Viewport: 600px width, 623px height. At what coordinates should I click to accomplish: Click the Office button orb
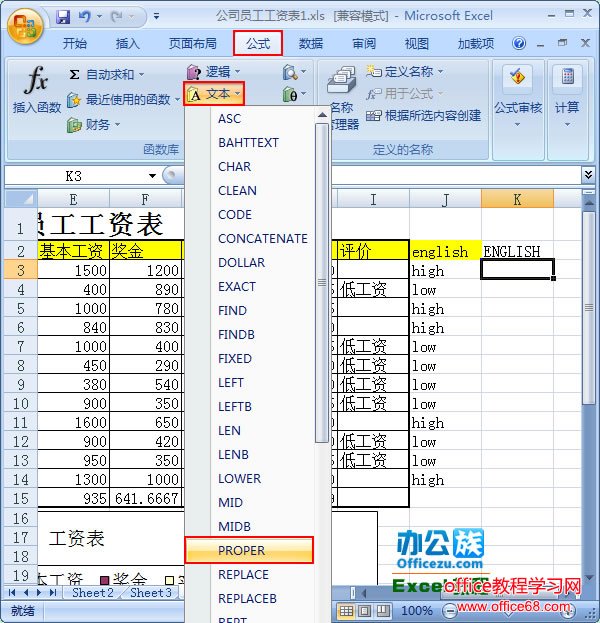pyautogui.click(x=25, y=27)
